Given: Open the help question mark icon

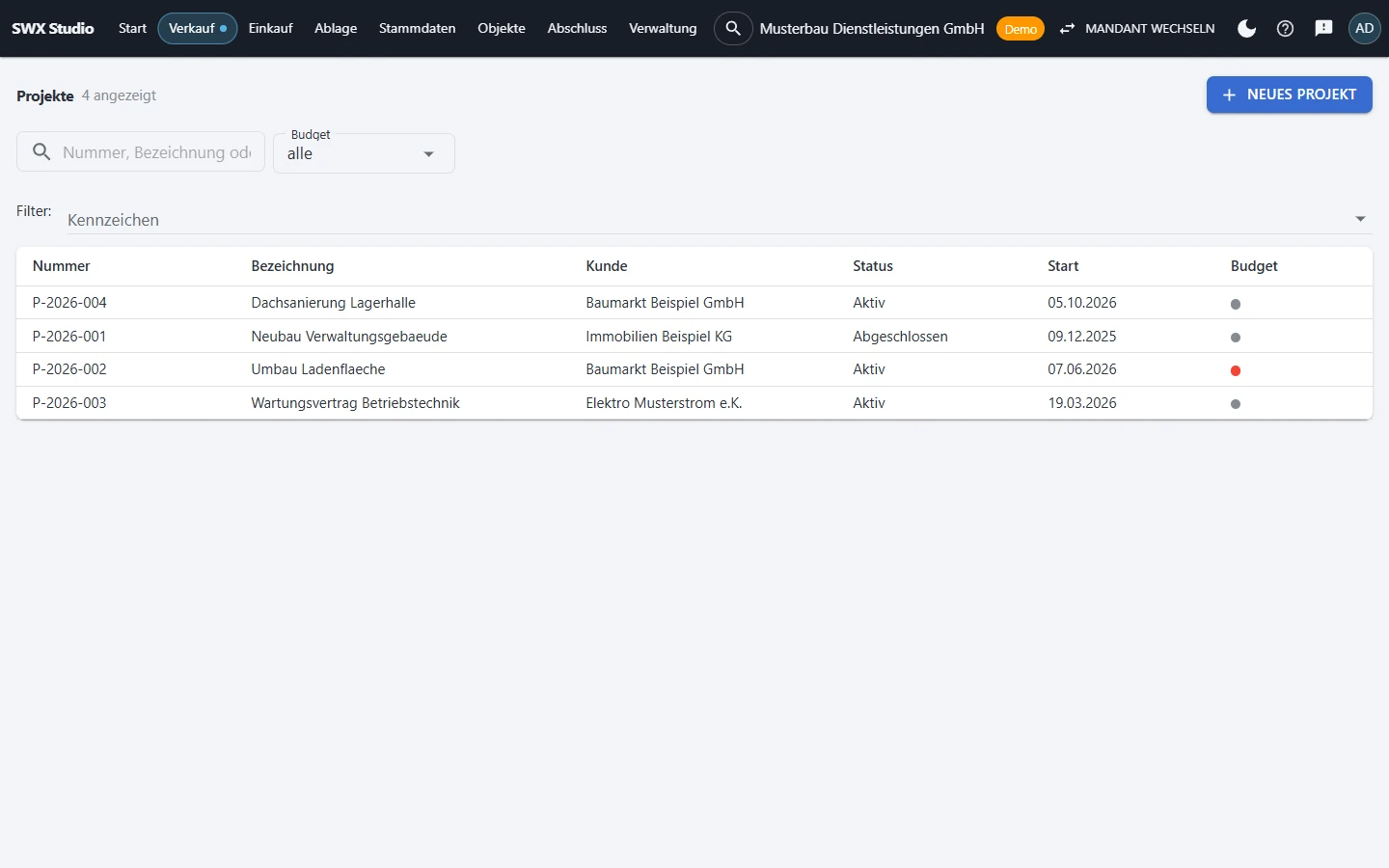Looking at the screenshot, I should point(1285,29).
